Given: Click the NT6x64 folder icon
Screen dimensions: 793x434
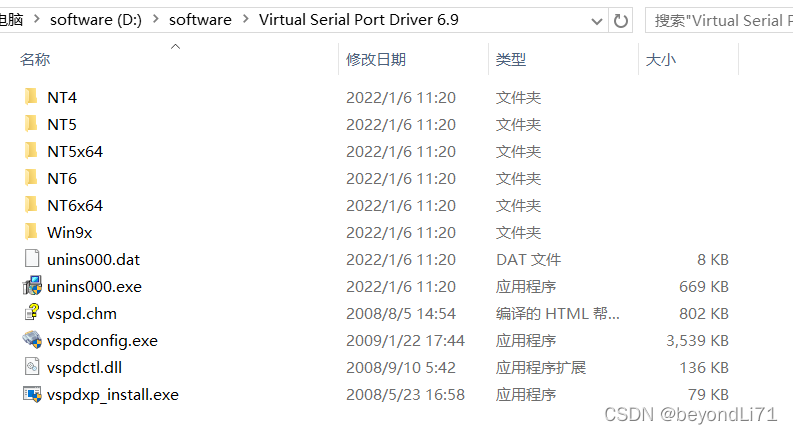Looking at the screenshot, I should point(31,204).
